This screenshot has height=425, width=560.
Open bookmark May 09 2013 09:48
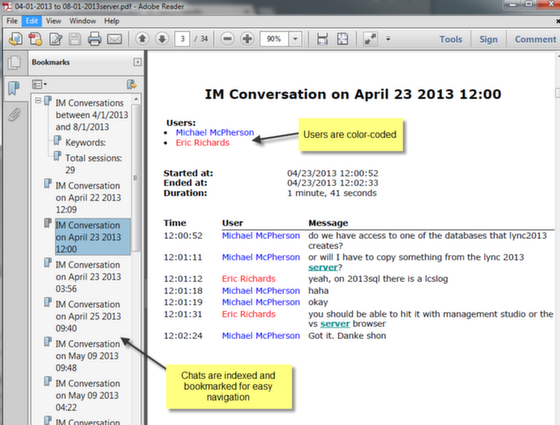tap(88, 356)
